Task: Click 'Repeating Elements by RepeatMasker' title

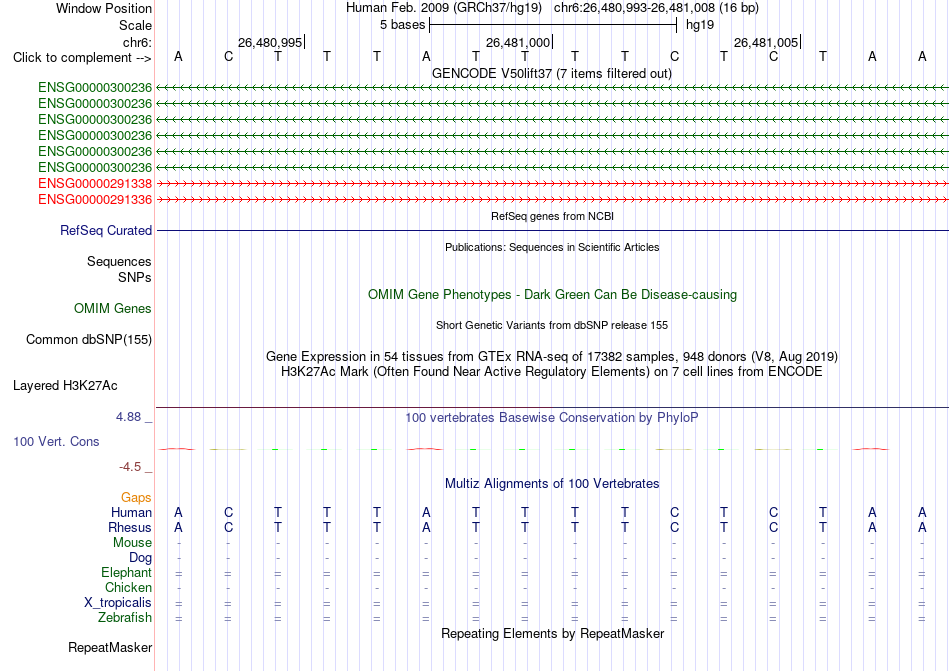Action: (553, 634)
